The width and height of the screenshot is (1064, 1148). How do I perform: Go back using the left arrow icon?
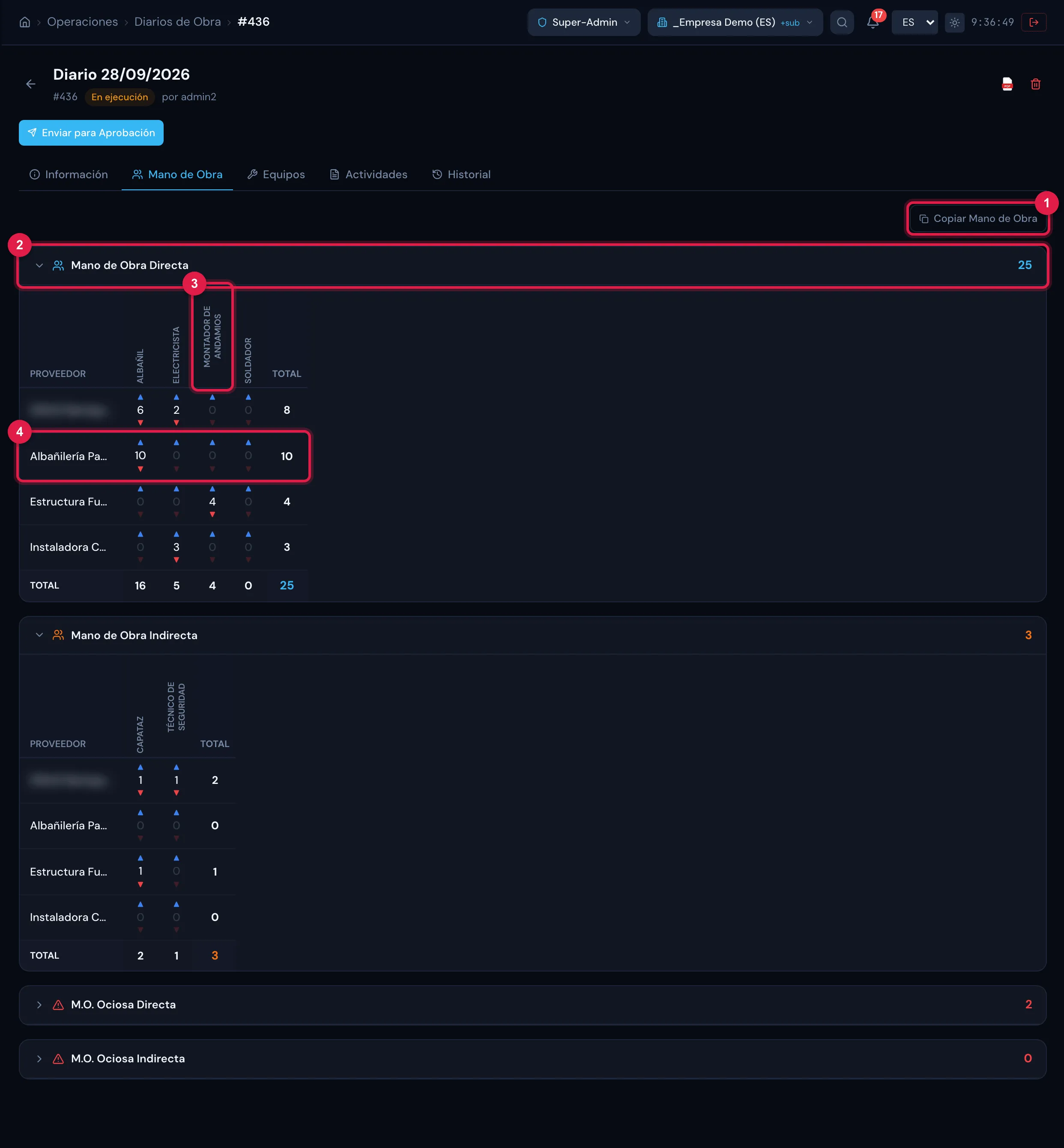(x=31, y=84)
